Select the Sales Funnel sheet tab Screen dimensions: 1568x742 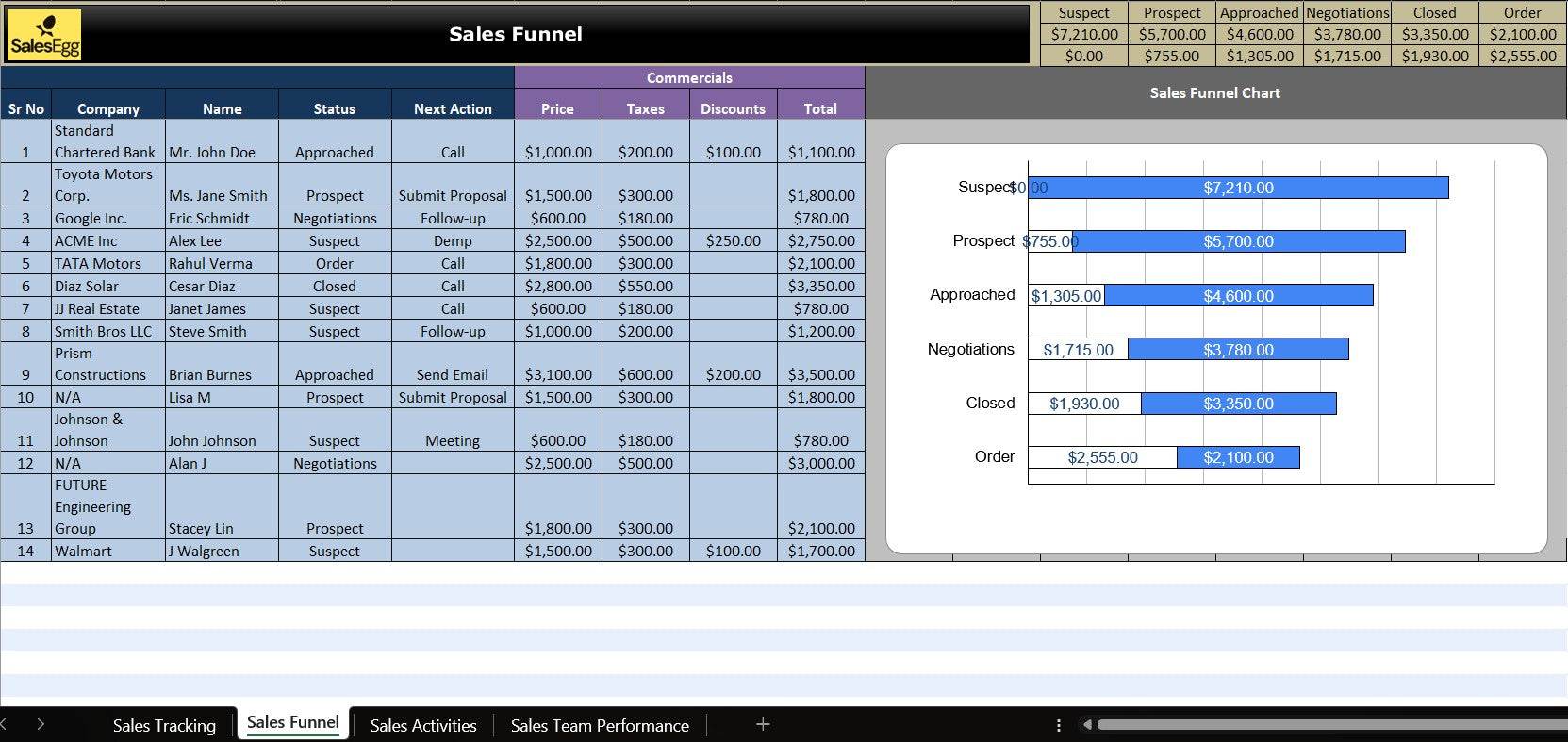pyautogui.click(x=292, y=723)
